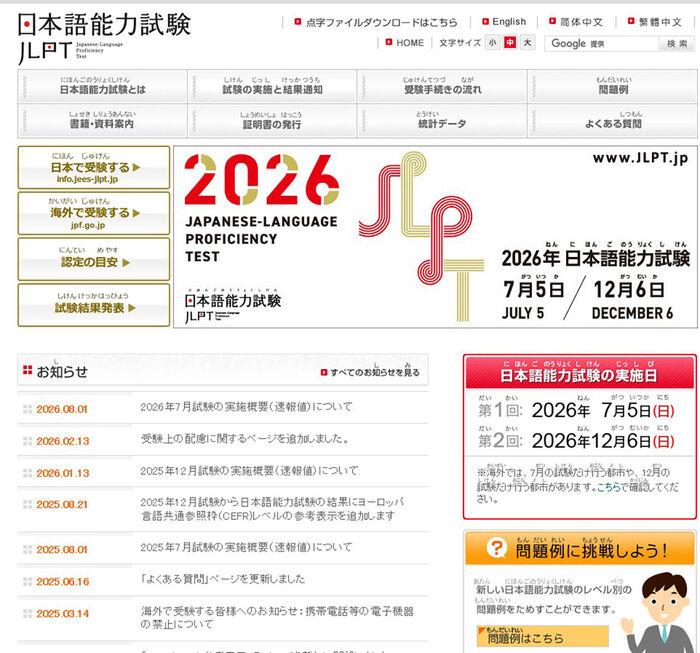Focus the Google search field
This screenshot has height=653, width=700.
[x=601, y=44]
